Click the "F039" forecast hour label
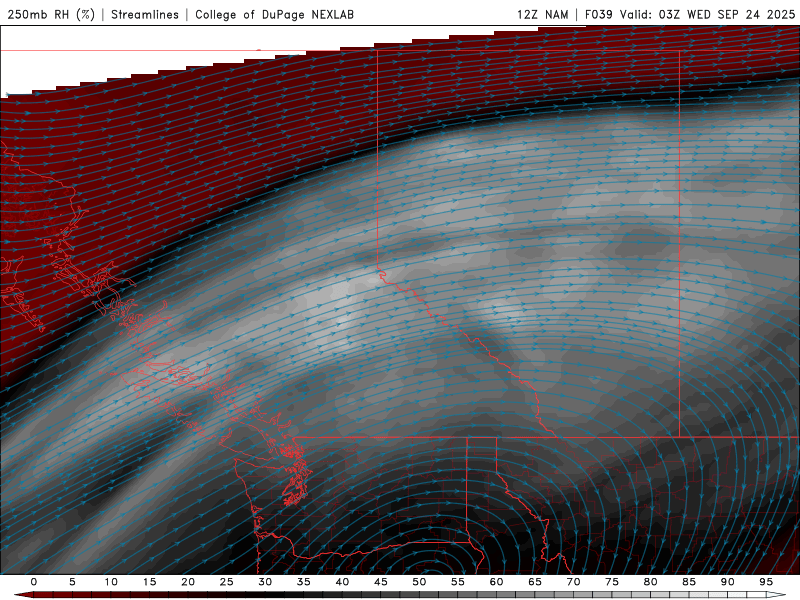 point(598,14)
